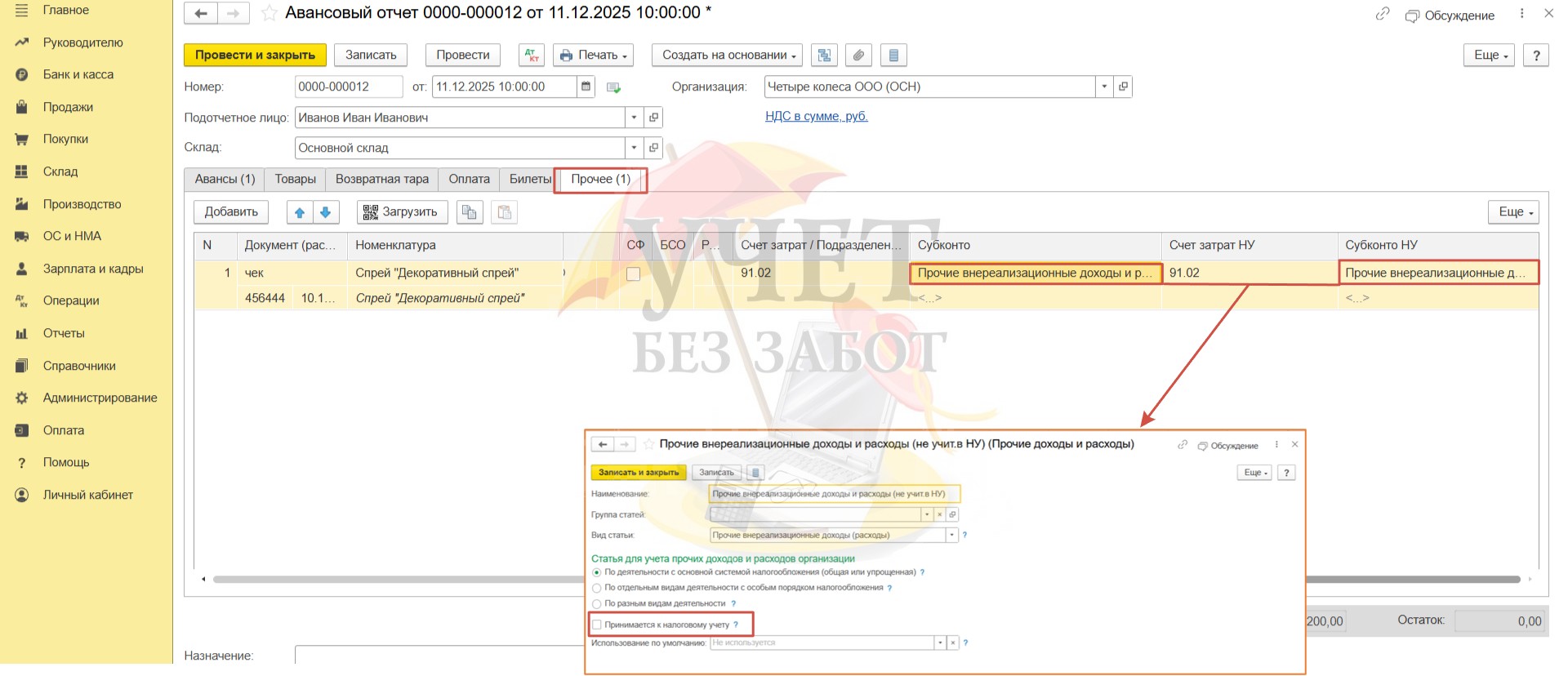
Task: Click the Номер input field
Action: click(x=349, y=87)
